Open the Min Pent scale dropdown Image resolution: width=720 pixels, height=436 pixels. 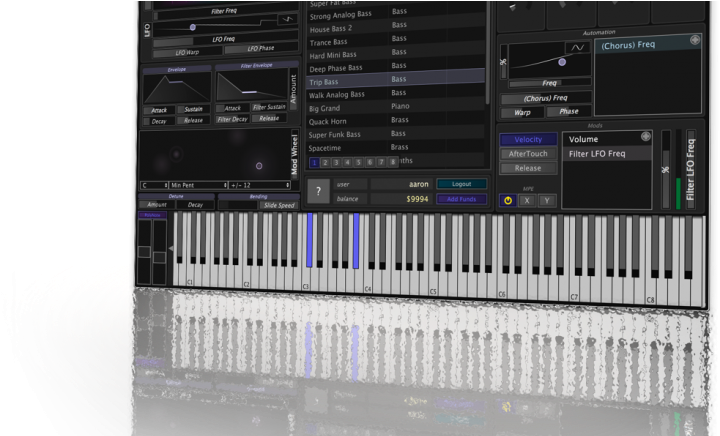tap(198, 185)
